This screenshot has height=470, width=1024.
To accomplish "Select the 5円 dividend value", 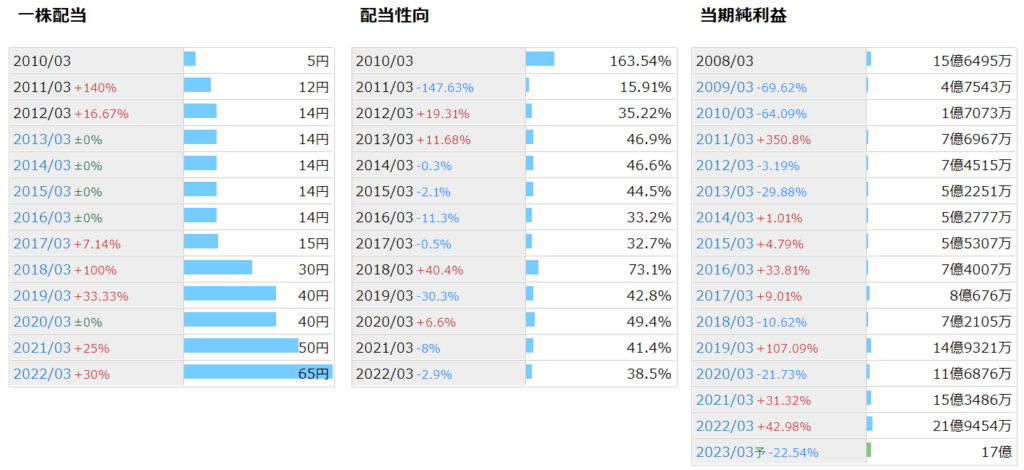I will 318,61.
